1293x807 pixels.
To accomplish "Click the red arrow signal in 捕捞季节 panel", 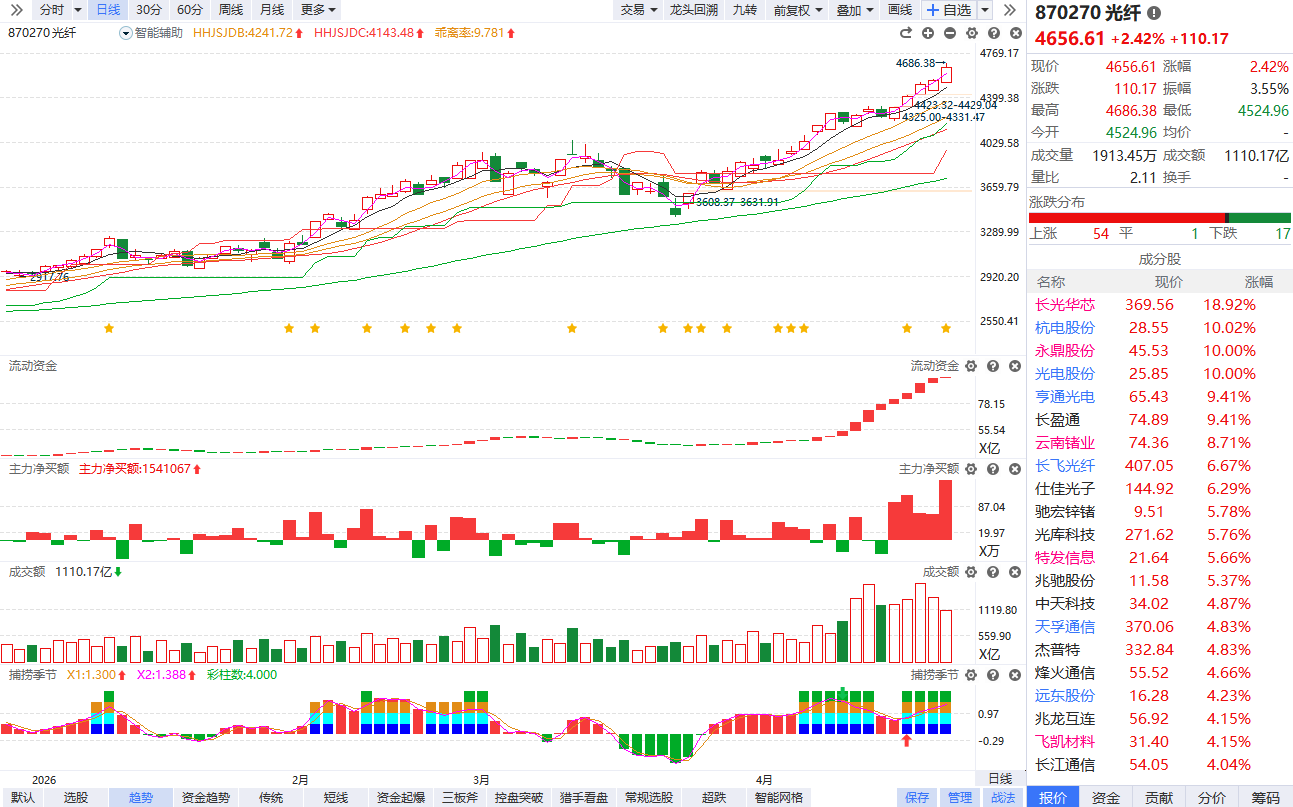I will tap(907, 740).
